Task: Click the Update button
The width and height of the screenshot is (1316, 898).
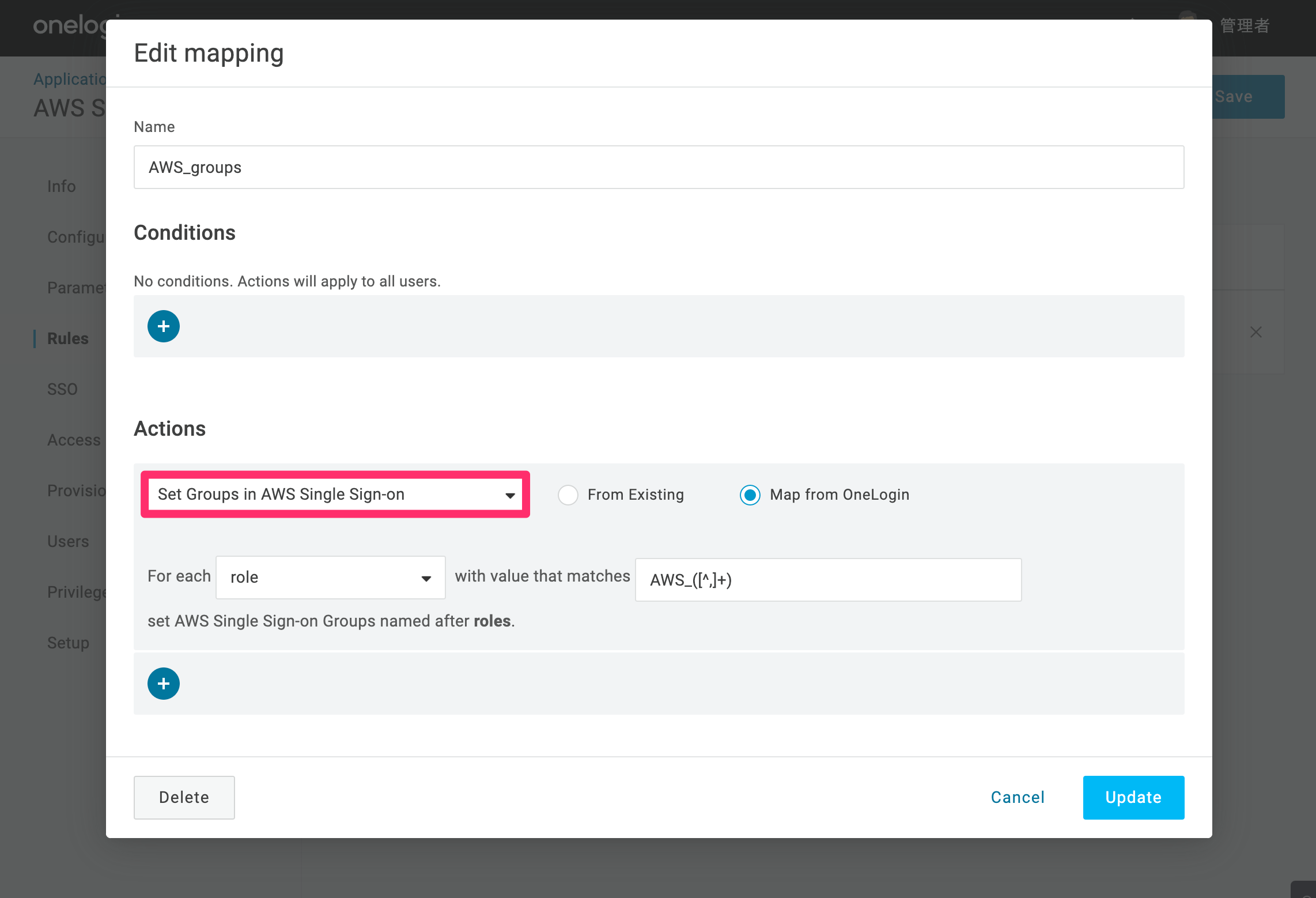Action: pos(1133,798)
